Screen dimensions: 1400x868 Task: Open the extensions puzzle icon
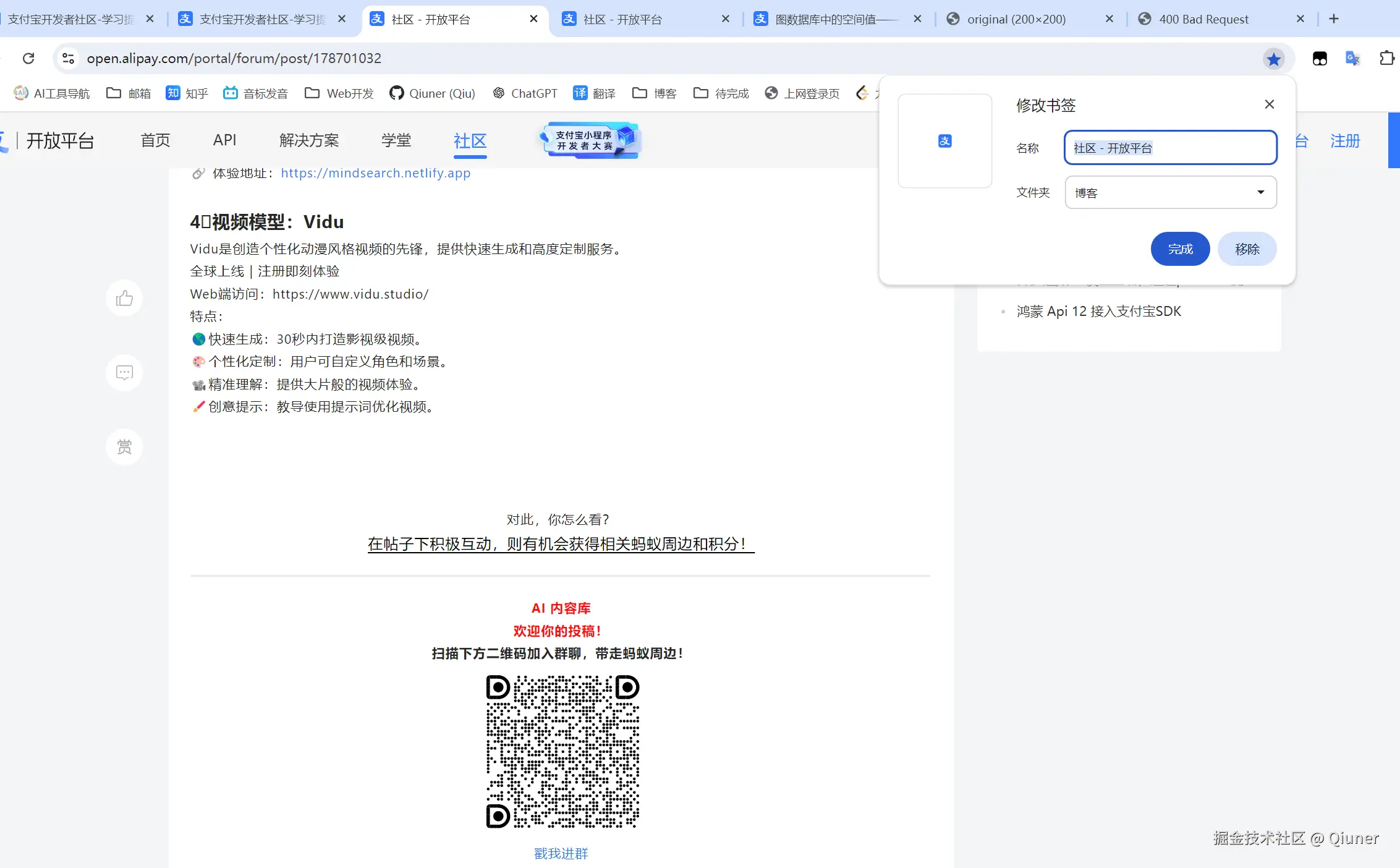click(1386, 59)
